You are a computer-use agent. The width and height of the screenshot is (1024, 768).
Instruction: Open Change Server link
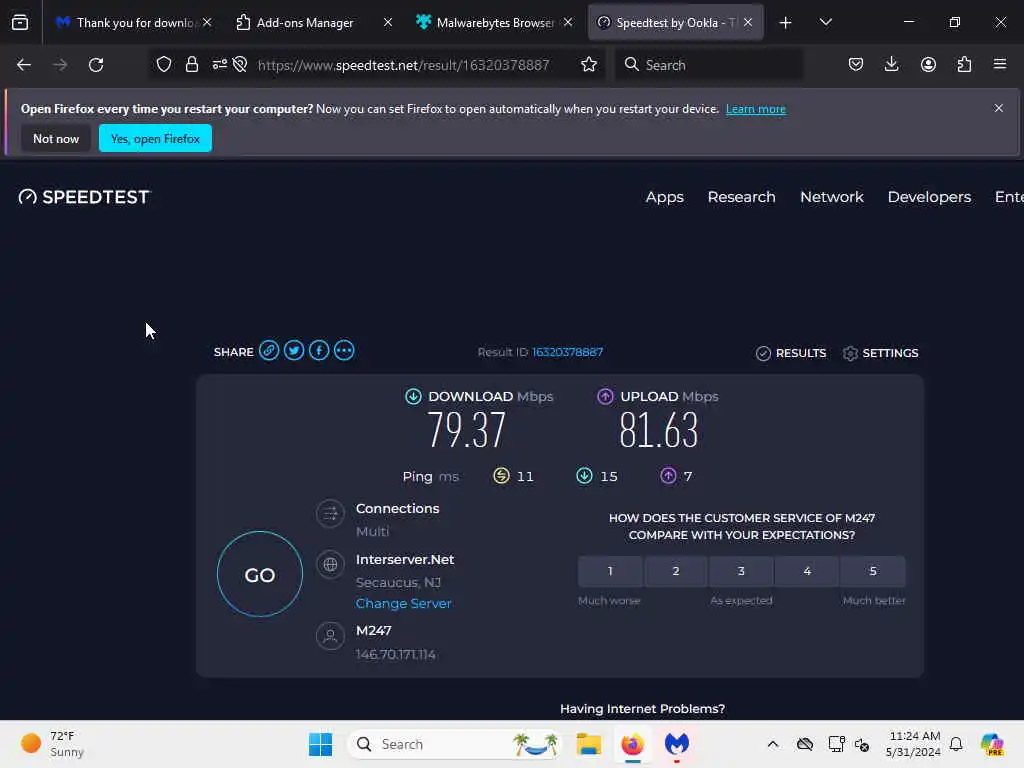[404, 604]
